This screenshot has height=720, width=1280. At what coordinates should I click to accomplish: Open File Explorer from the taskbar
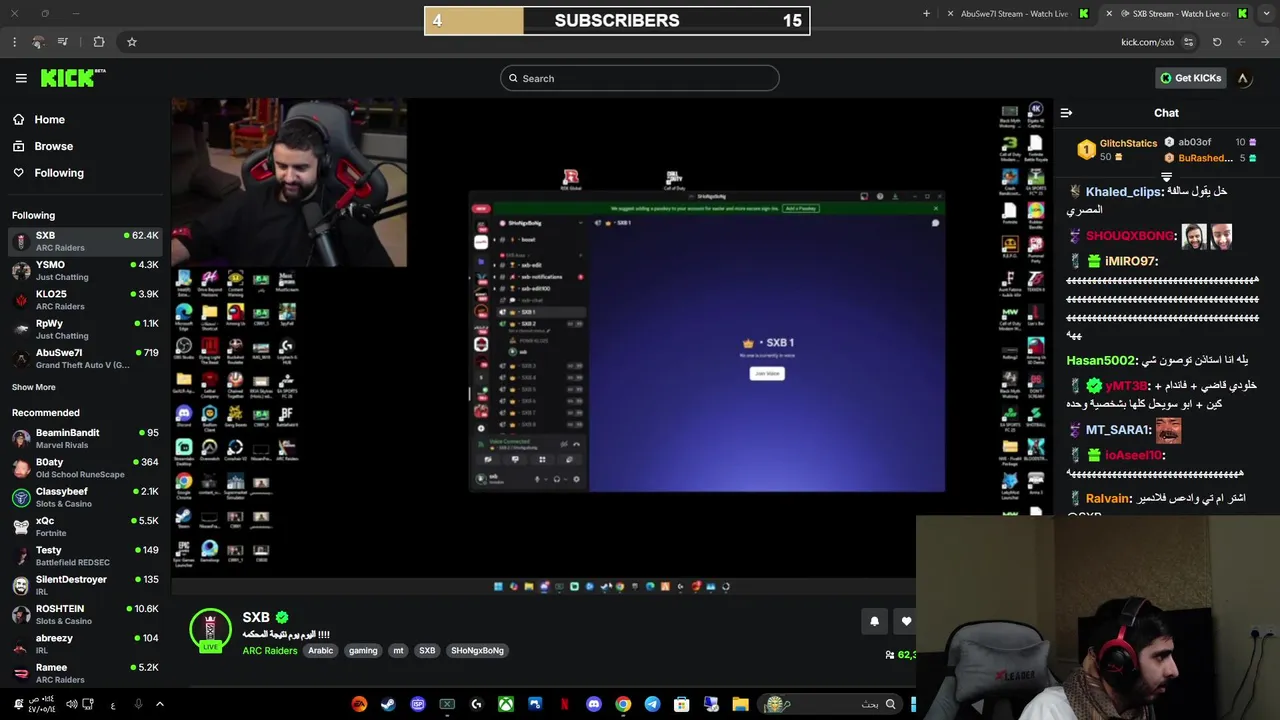pyautogui.click(x=740, y=704)
